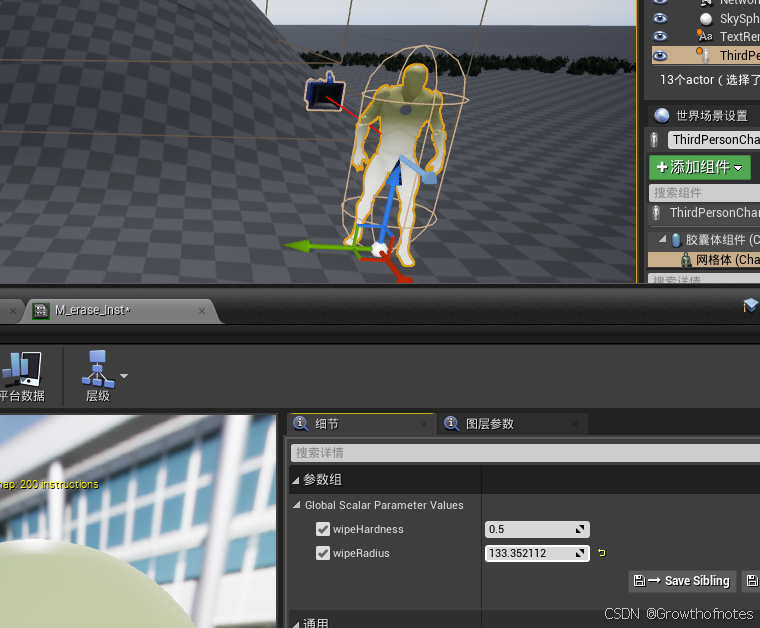Click the wipeHardness parameter label
Image resolution: width=760 pixels, height=628 pixels.
pyautogui.click(x=368, y=529)
